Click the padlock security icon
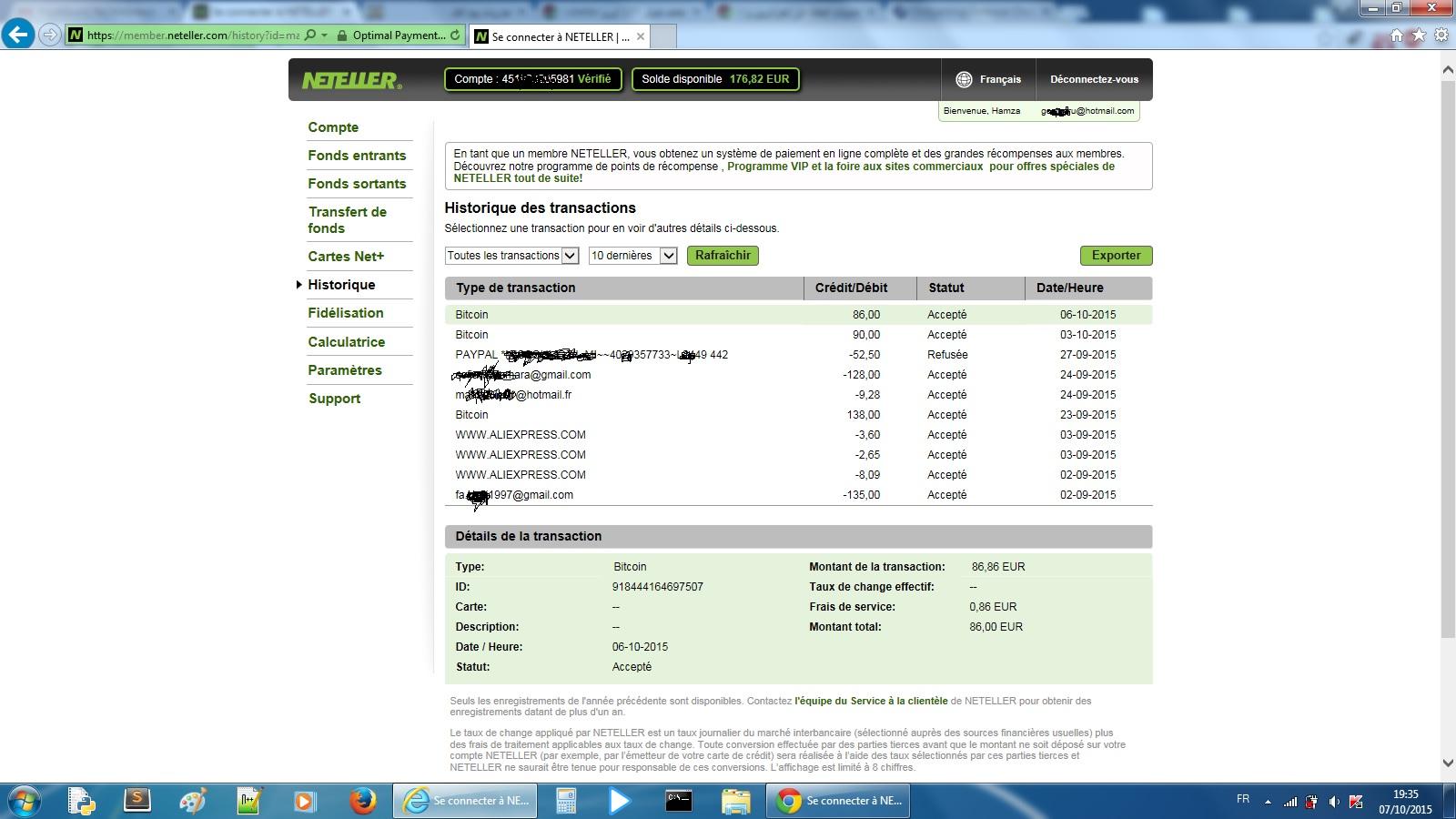 tap(341, 35)
